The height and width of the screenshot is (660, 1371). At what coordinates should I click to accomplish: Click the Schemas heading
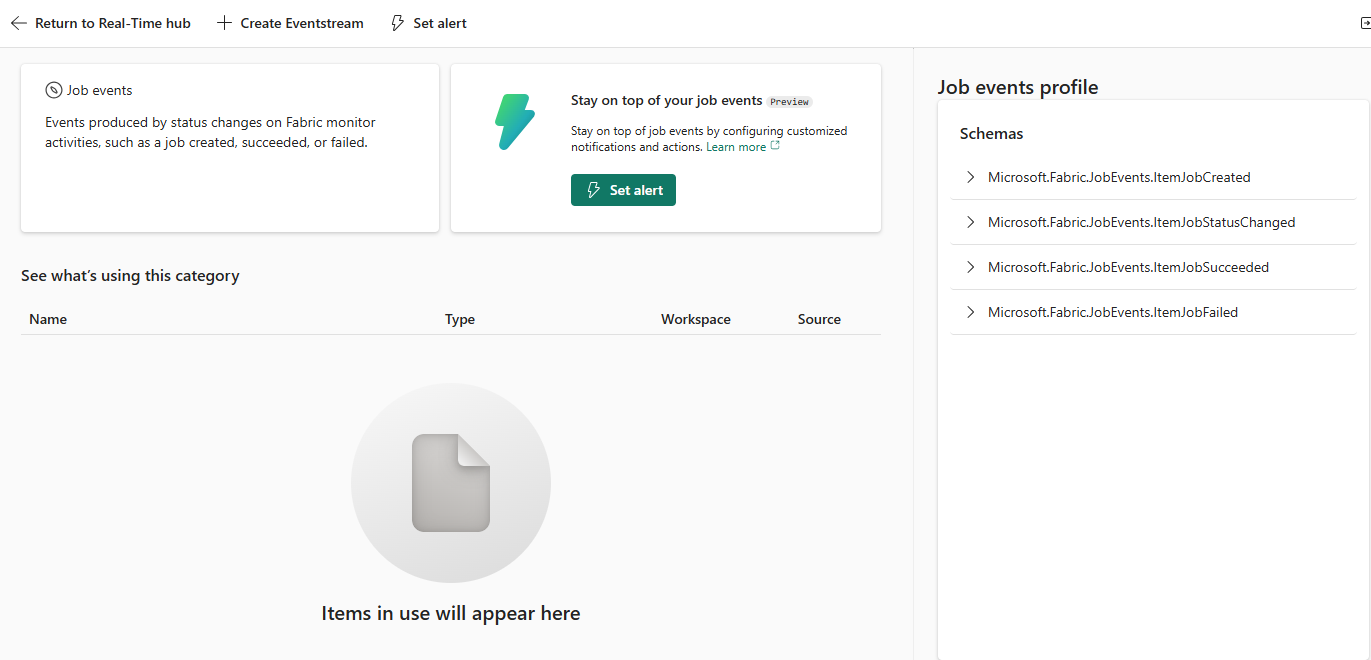tap(991, 133)
